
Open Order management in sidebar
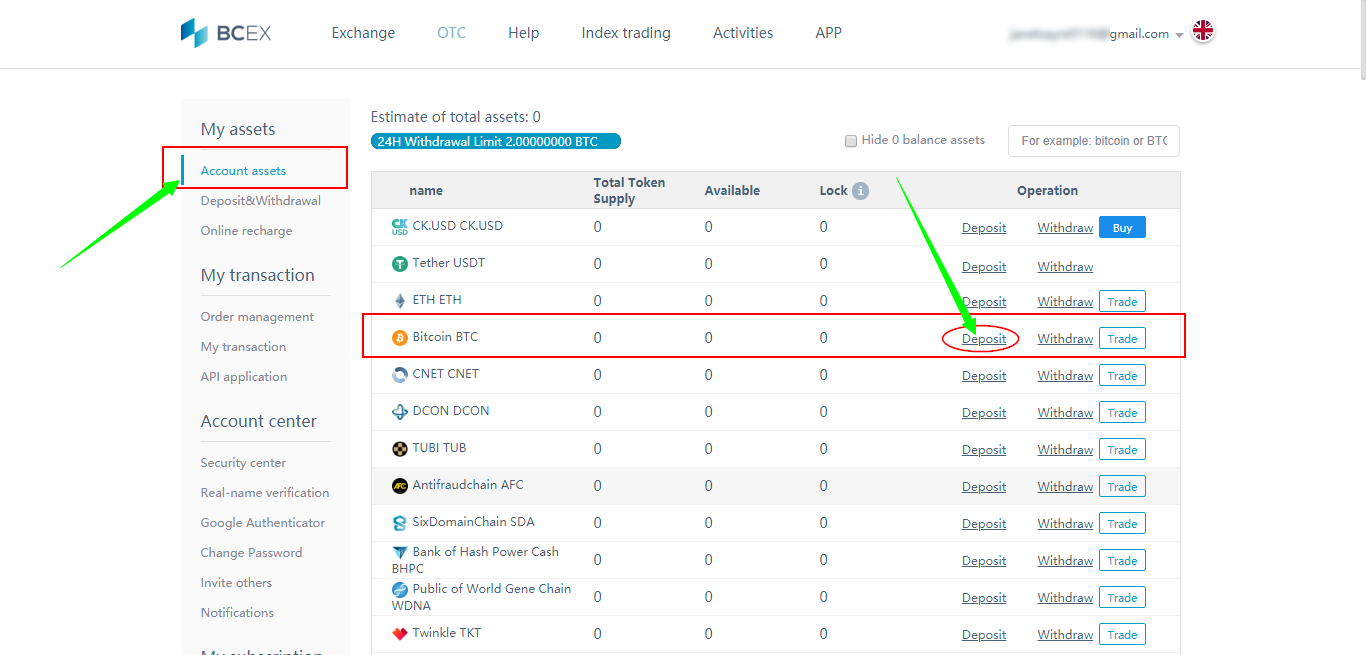pos(257,317)
